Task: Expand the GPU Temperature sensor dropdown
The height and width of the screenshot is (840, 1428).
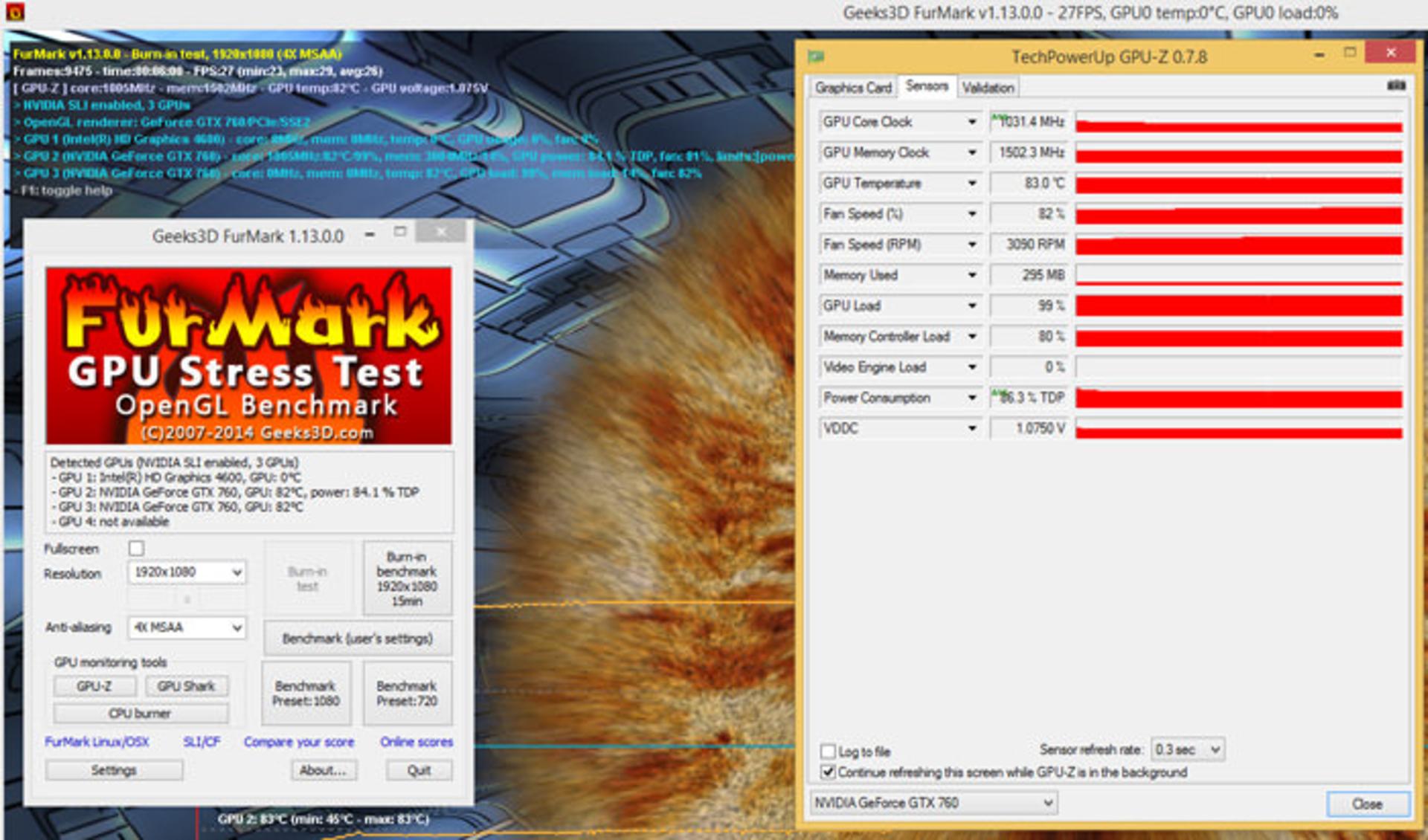Action: click(x=971, y=183)
